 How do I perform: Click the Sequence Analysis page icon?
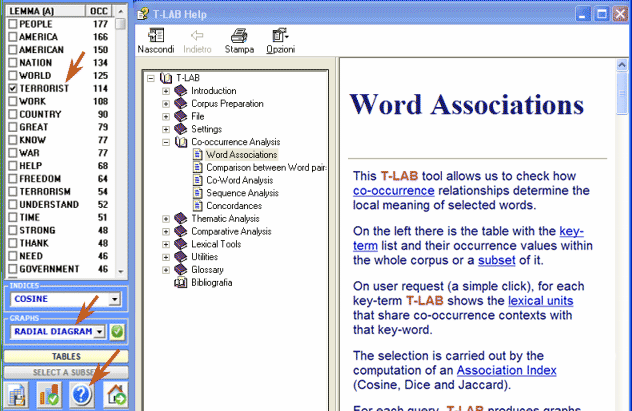point(198,193)
